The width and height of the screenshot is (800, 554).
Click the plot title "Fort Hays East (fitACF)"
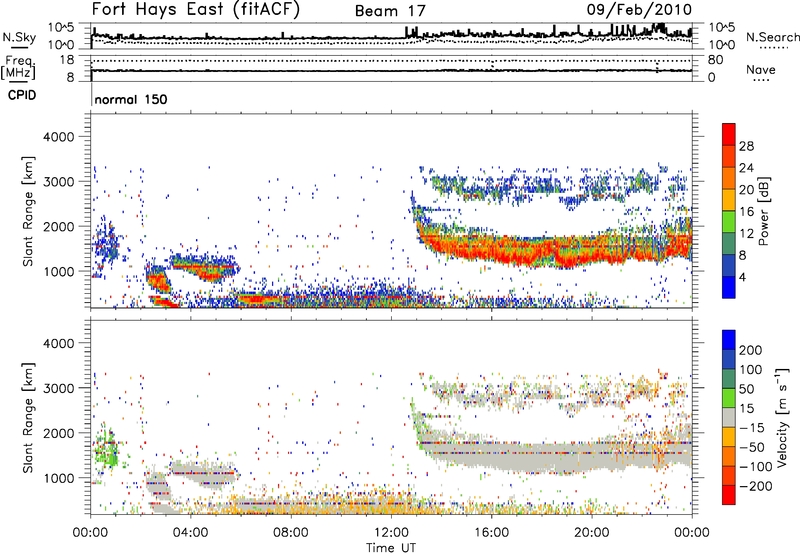[195, 9]
